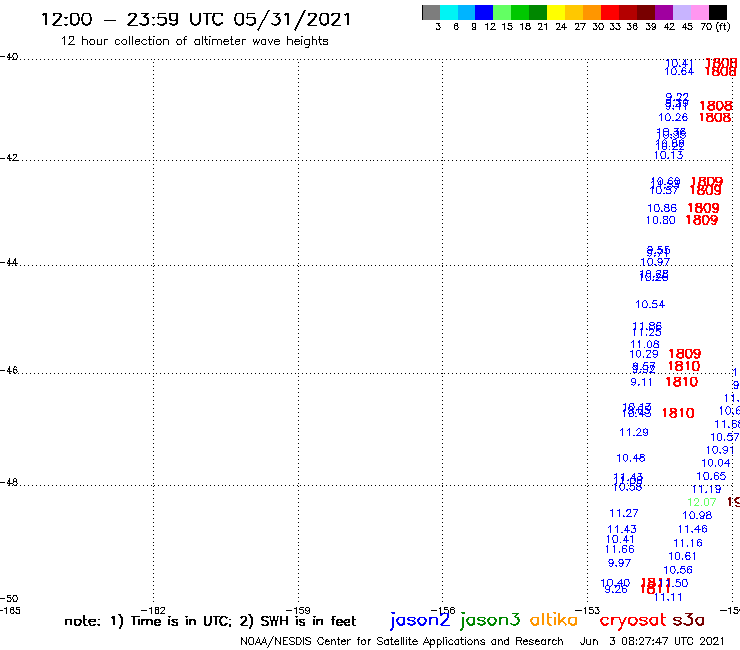The width and height of the screenshot is (740, 650).
Task: Click the wave height value 10.91
Action: point(720,450)
